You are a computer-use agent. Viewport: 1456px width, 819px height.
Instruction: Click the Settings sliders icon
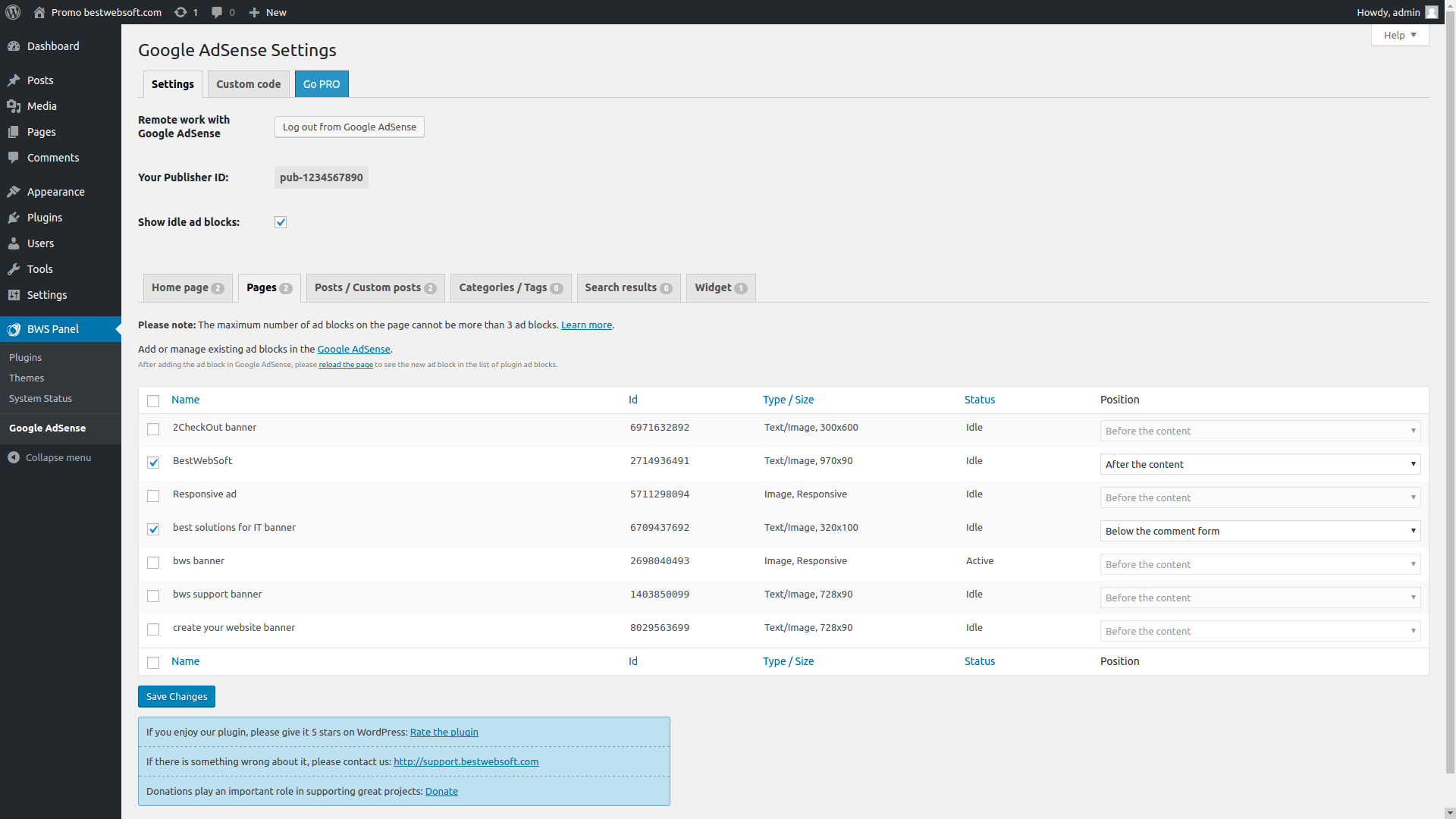click(14, 295)
